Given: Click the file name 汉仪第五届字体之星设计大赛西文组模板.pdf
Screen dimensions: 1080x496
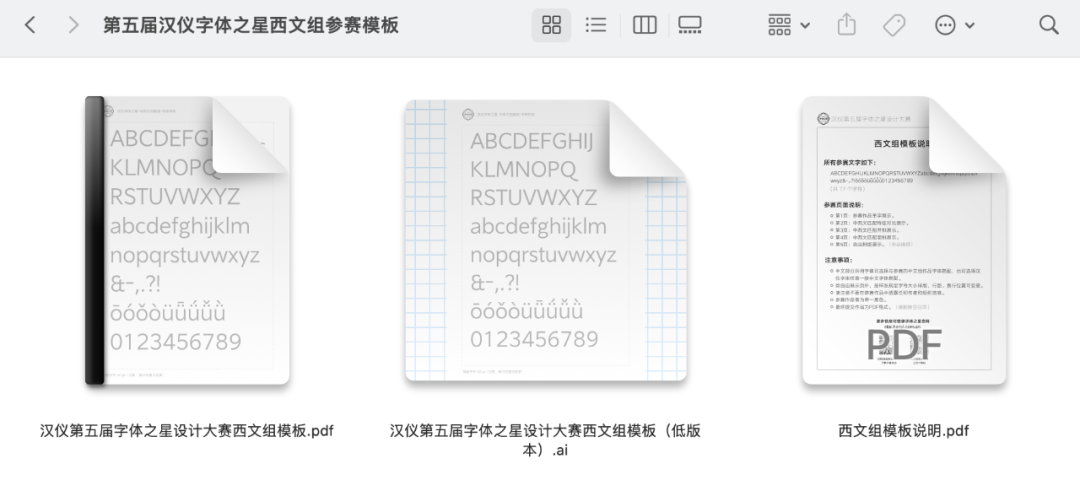Looking at the screenshot, I should 187,431.
